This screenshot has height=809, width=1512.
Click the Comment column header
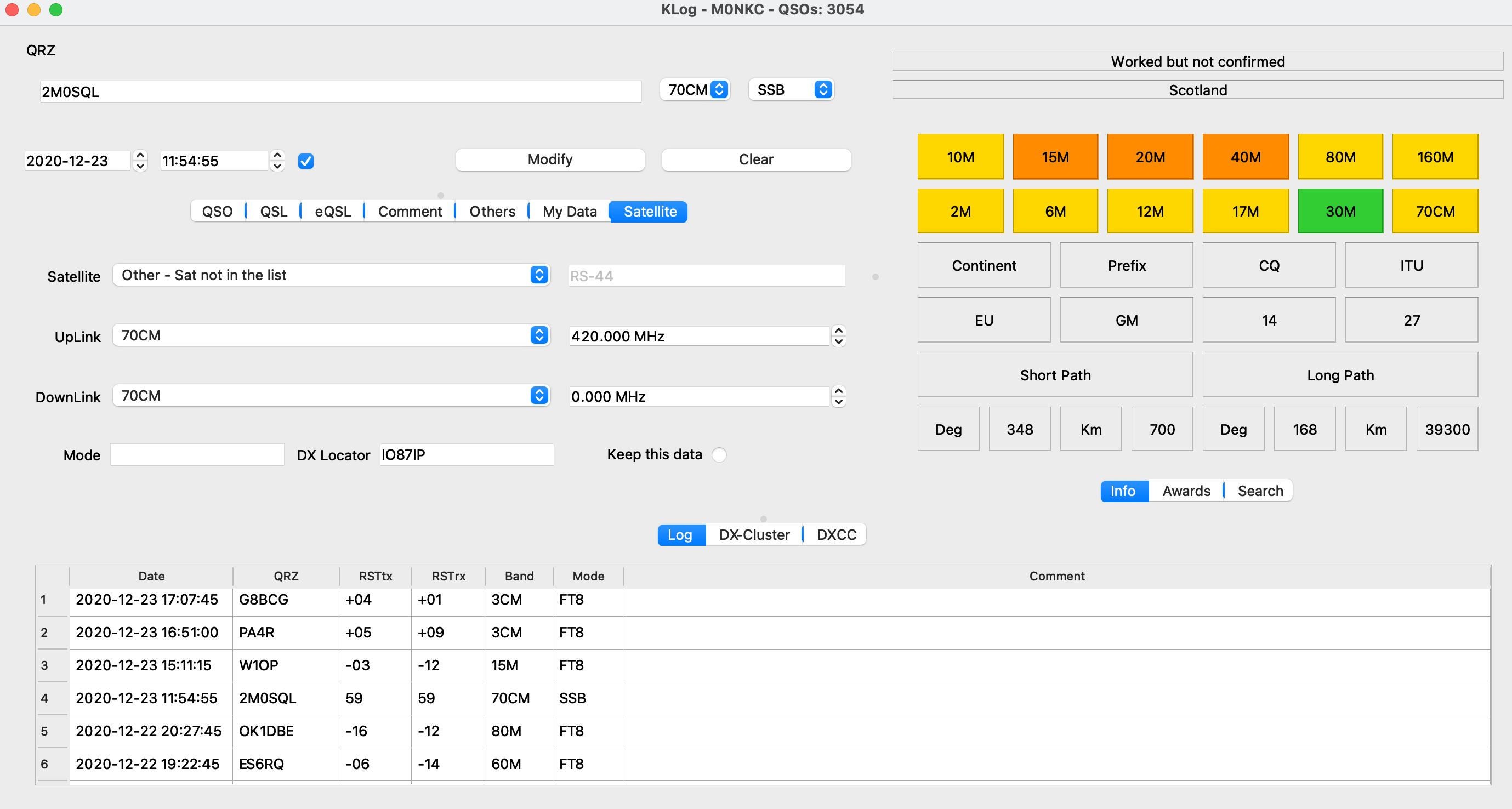(1056, 576)
